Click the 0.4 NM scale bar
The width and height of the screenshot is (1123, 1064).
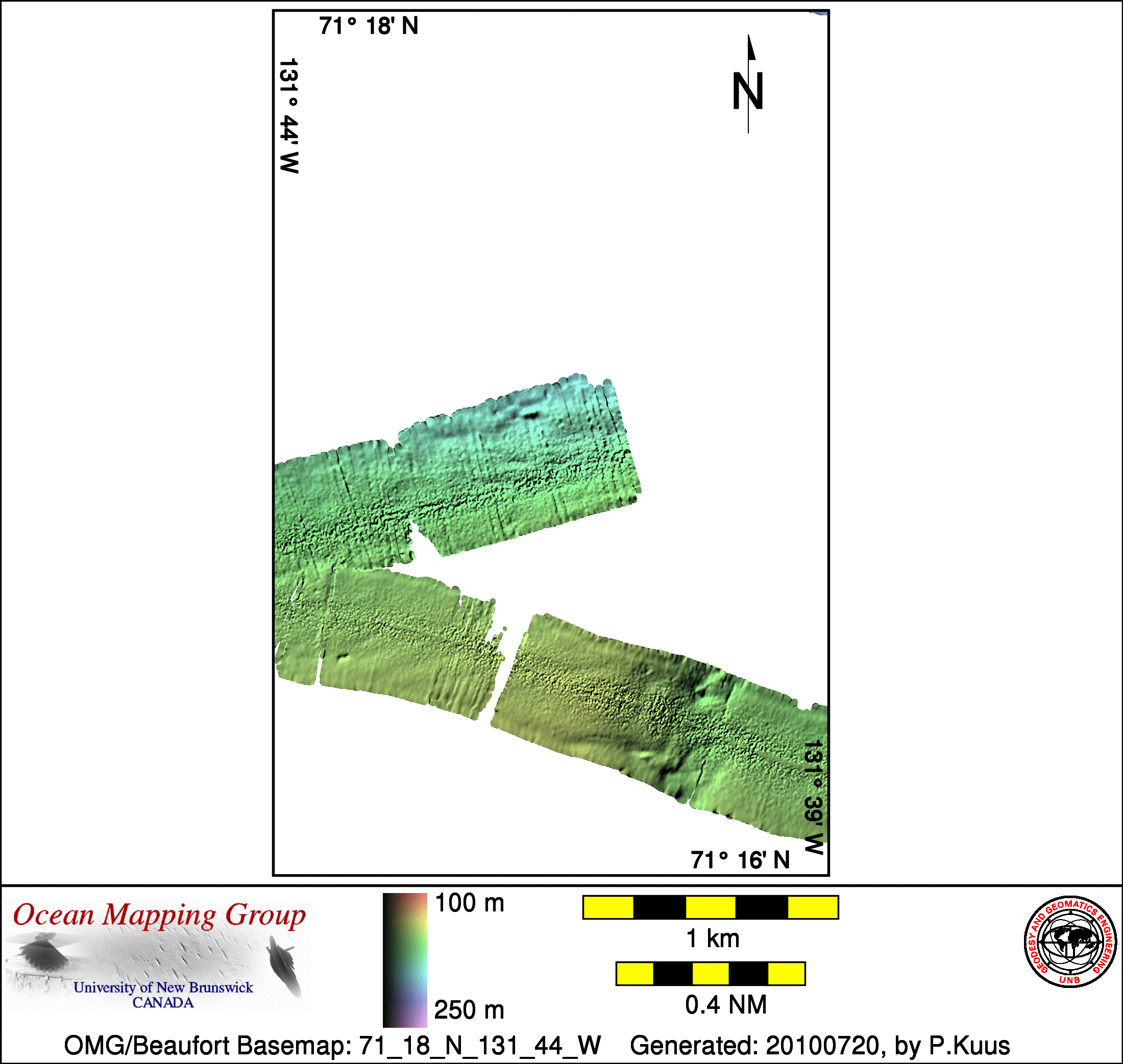pos(710,974)
